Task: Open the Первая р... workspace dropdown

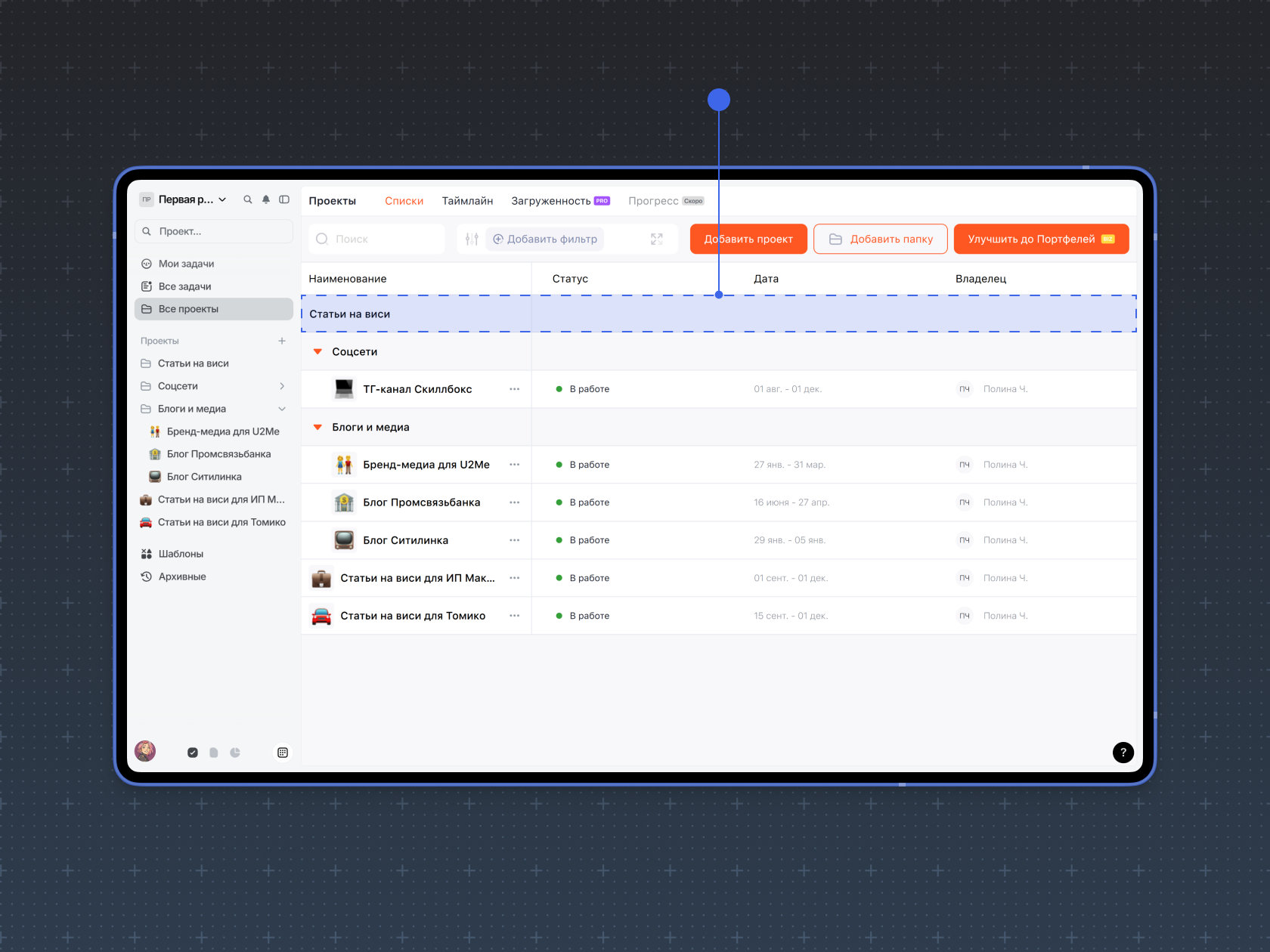Action: pyautogui.click(x=192, y=199)
